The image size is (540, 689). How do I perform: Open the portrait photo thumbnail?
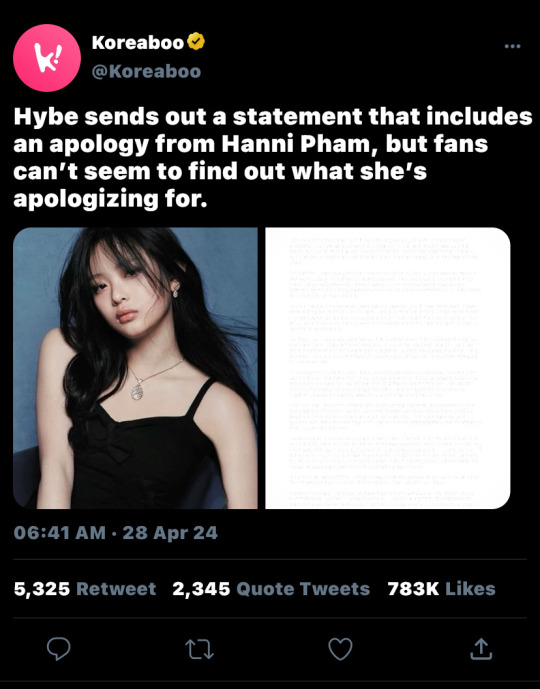[135, 368]
